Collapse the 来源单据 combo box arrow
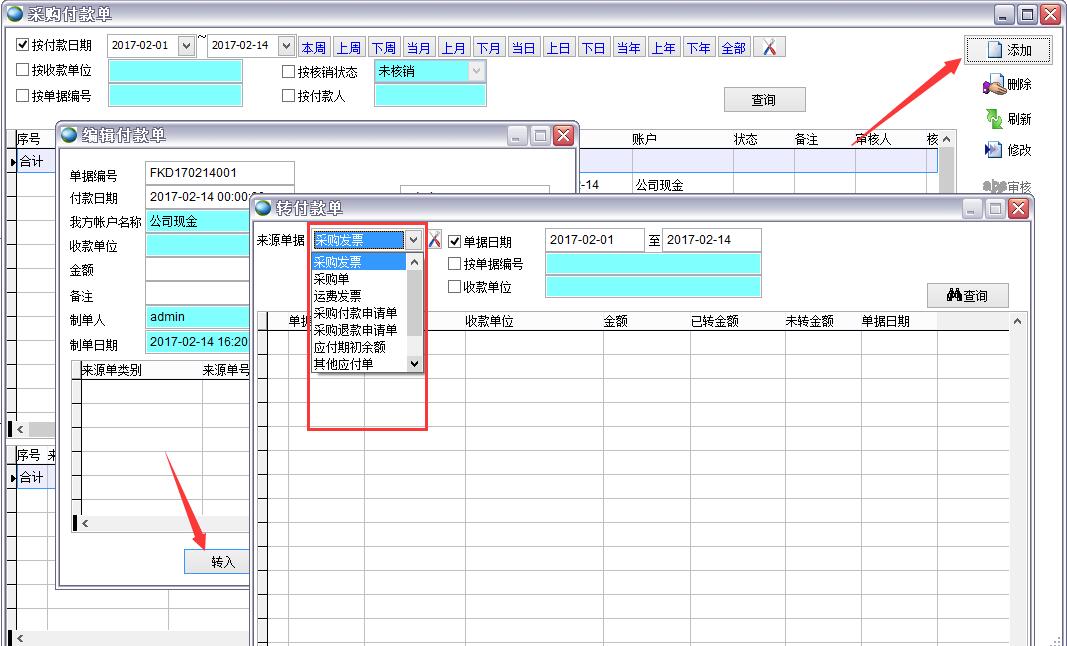The image size is (1067, 646). (x=413, y=240)
